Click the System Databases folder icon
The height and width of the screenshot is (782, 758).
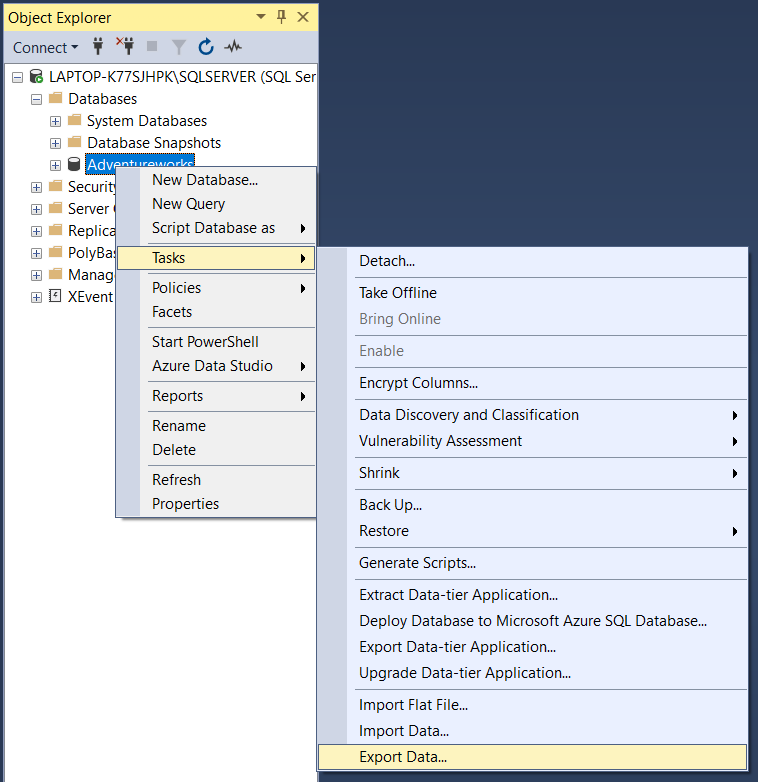(74, 120)
